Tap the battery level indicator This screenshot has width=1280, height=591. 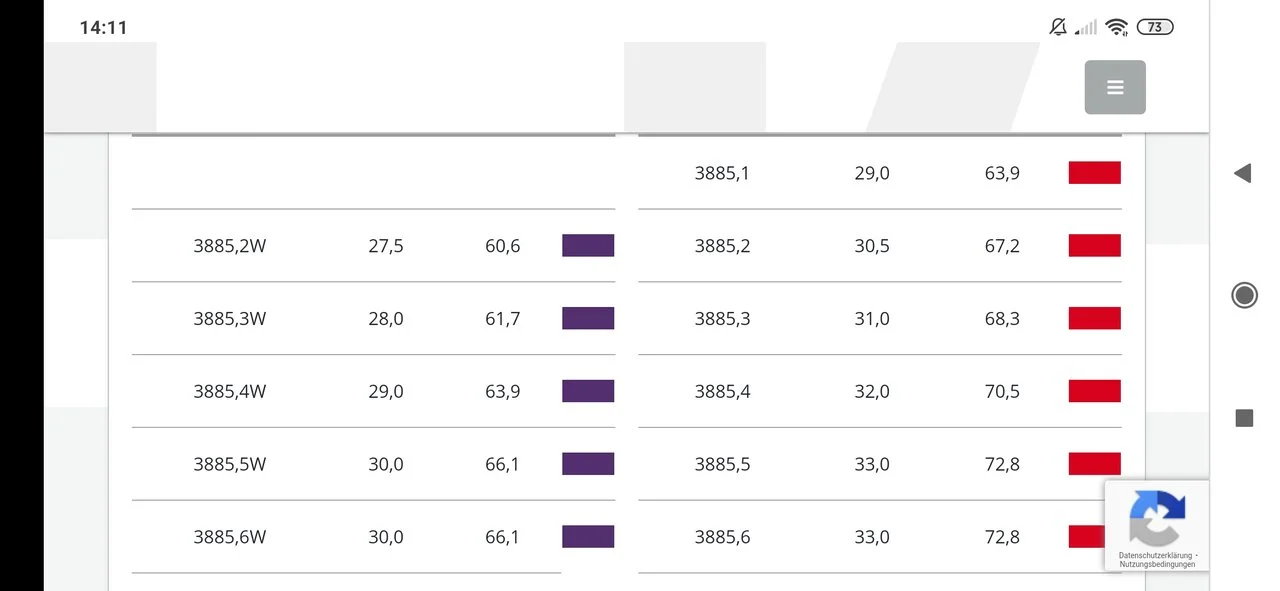[x=1155, y=27]
